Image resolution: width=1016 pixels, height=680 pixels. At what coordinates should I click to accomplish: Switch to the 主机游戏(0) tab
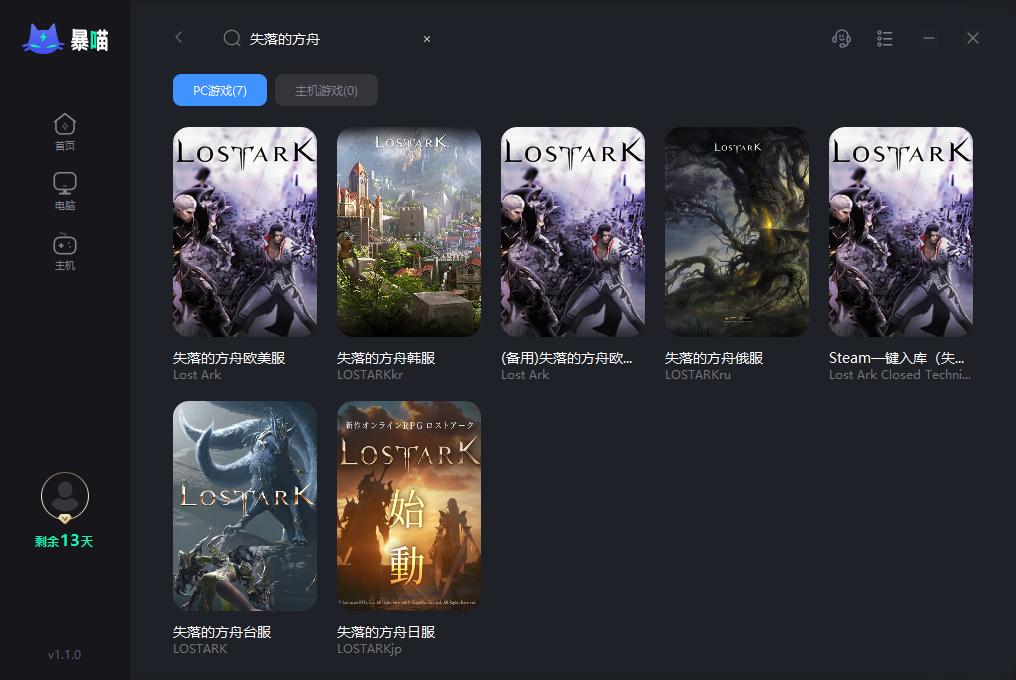327,90
